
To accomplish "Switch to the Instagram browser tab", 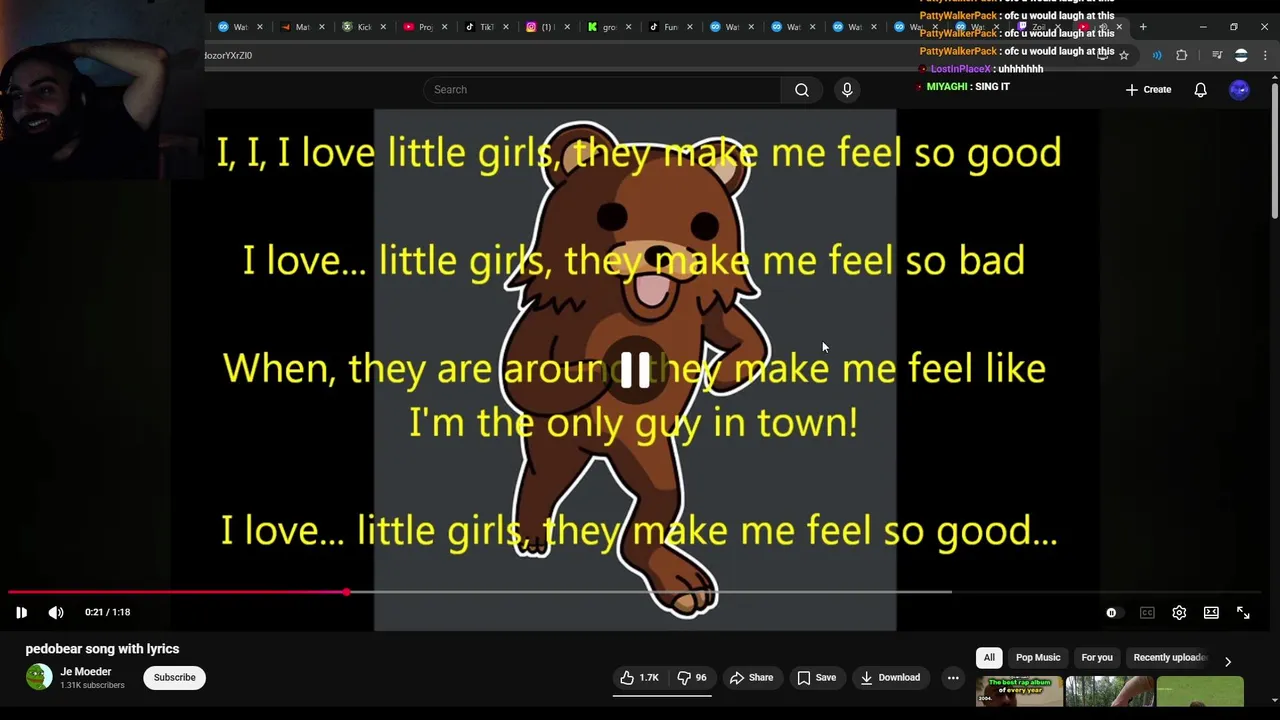I will tap(541, 27).
